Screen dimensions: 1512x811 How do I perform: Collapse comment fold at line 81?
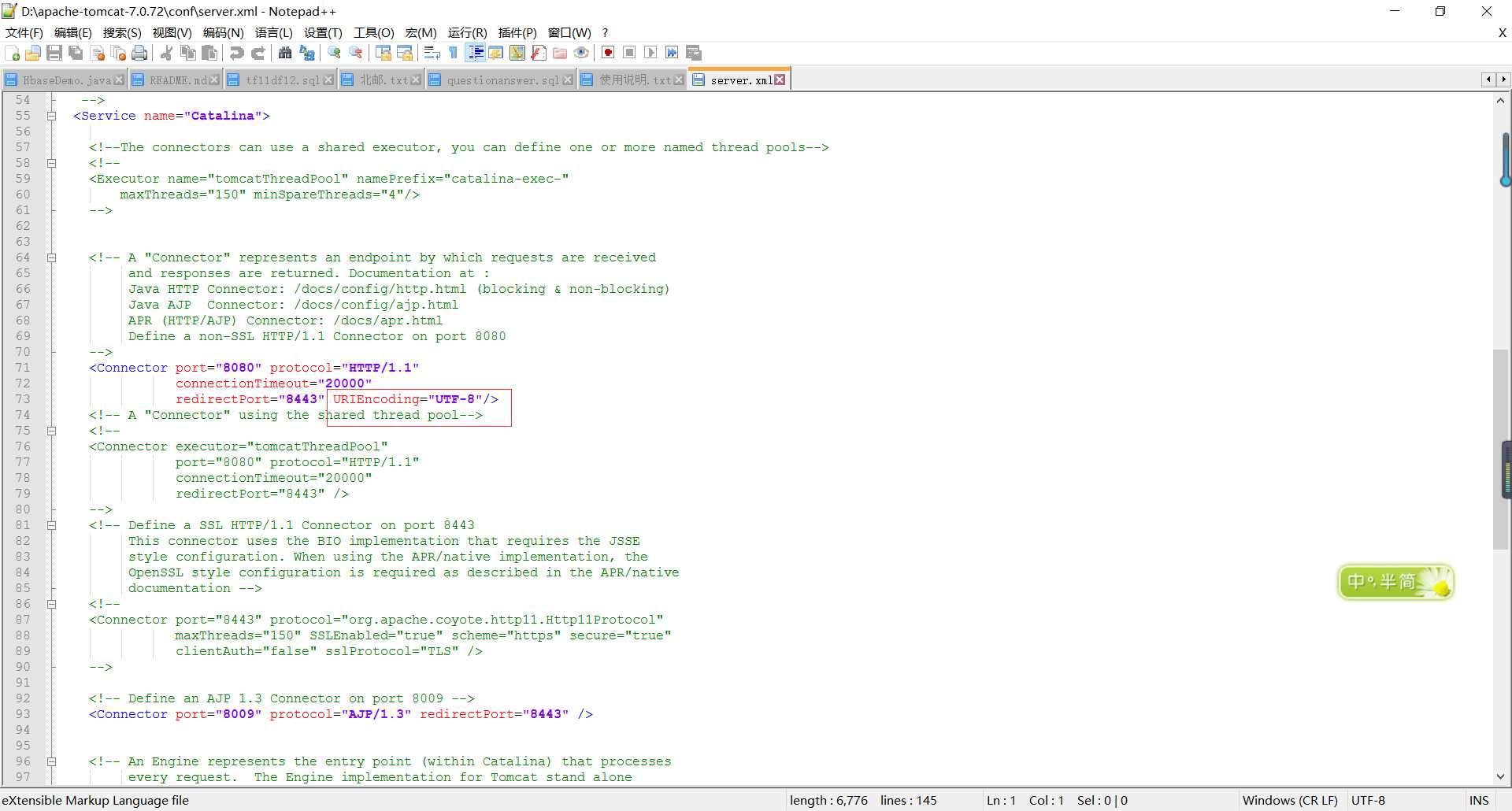click(x=51, y=525)
